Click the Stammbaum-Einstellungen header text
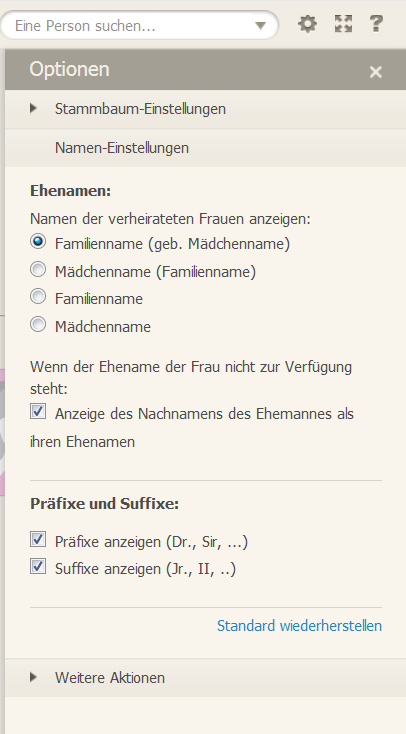This screenshot has height=734, width=406. click(140, 109)
